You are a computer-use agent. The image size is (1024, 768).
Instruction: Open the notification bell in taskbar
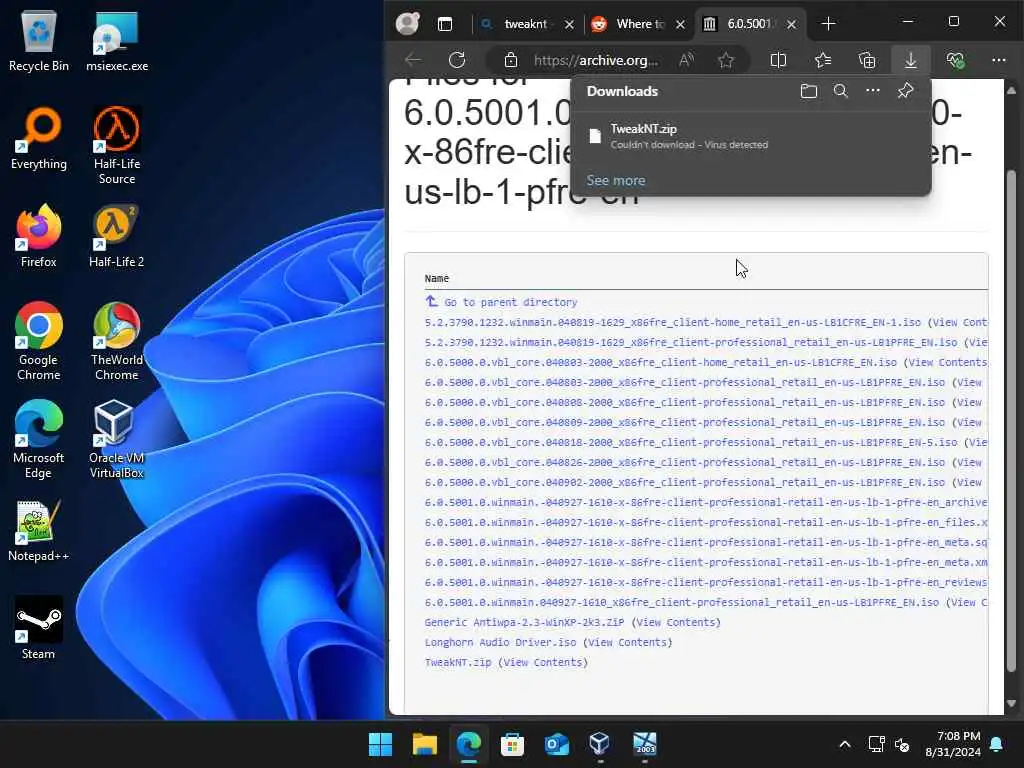coord(997,744)
